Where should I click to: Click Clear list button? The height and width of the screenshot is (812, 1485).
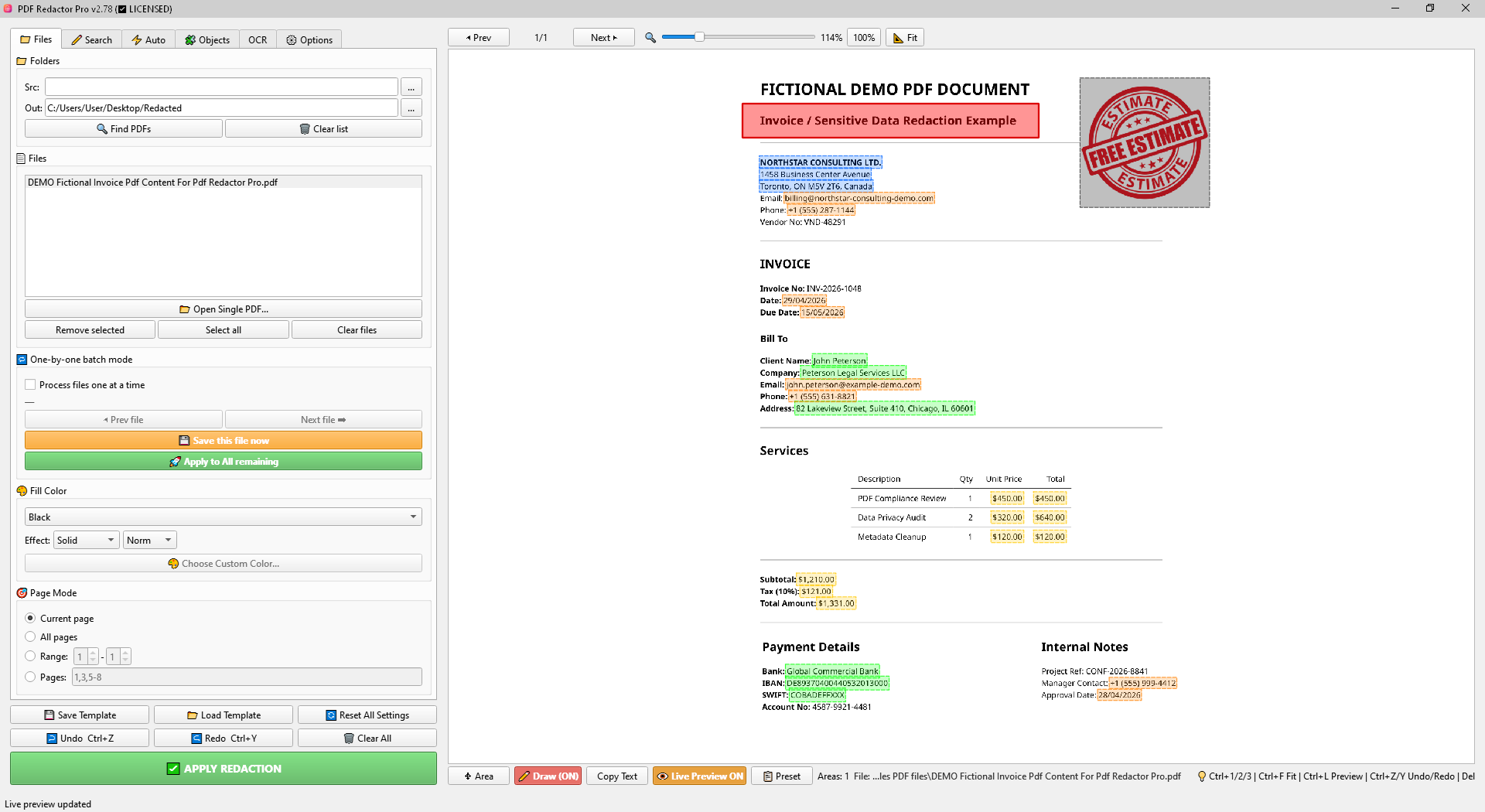pos(323,128)
